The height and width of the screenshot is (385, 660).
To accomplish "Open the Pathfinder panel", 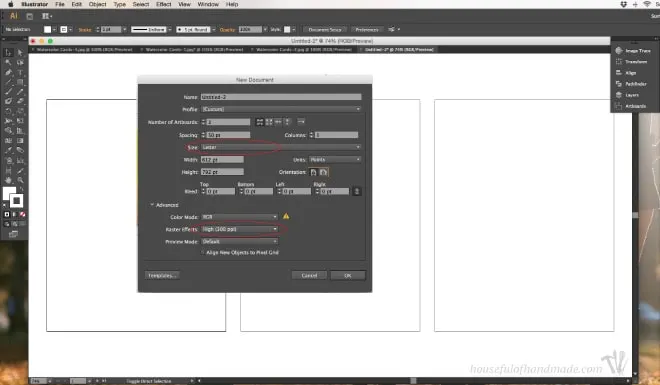I will (x=631, y=84).
